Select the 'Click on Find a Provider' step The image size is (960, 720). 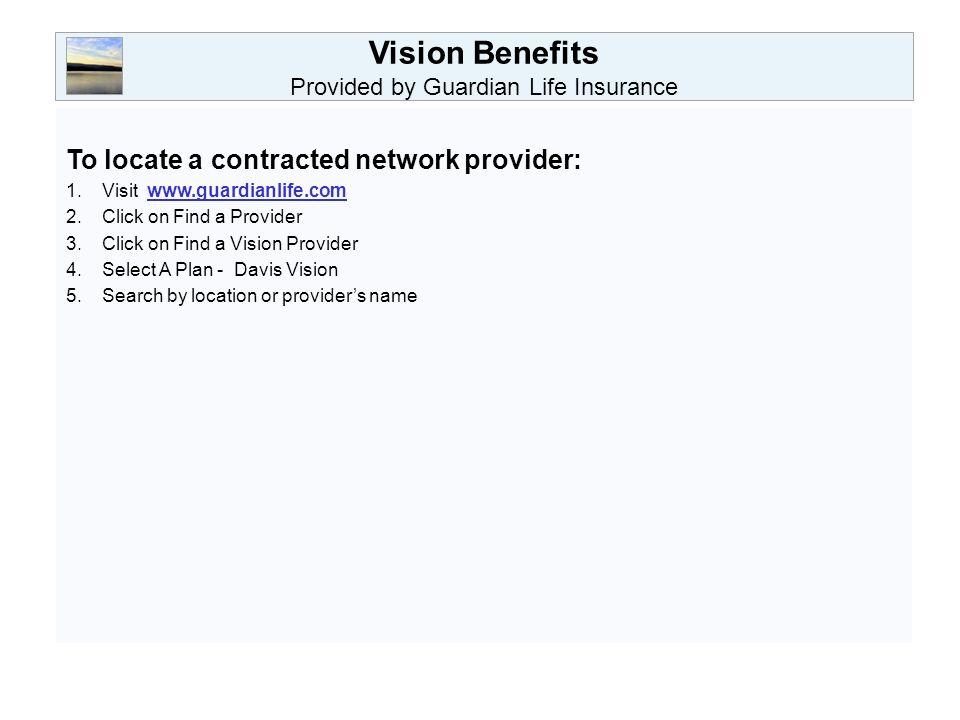(202, 217)
